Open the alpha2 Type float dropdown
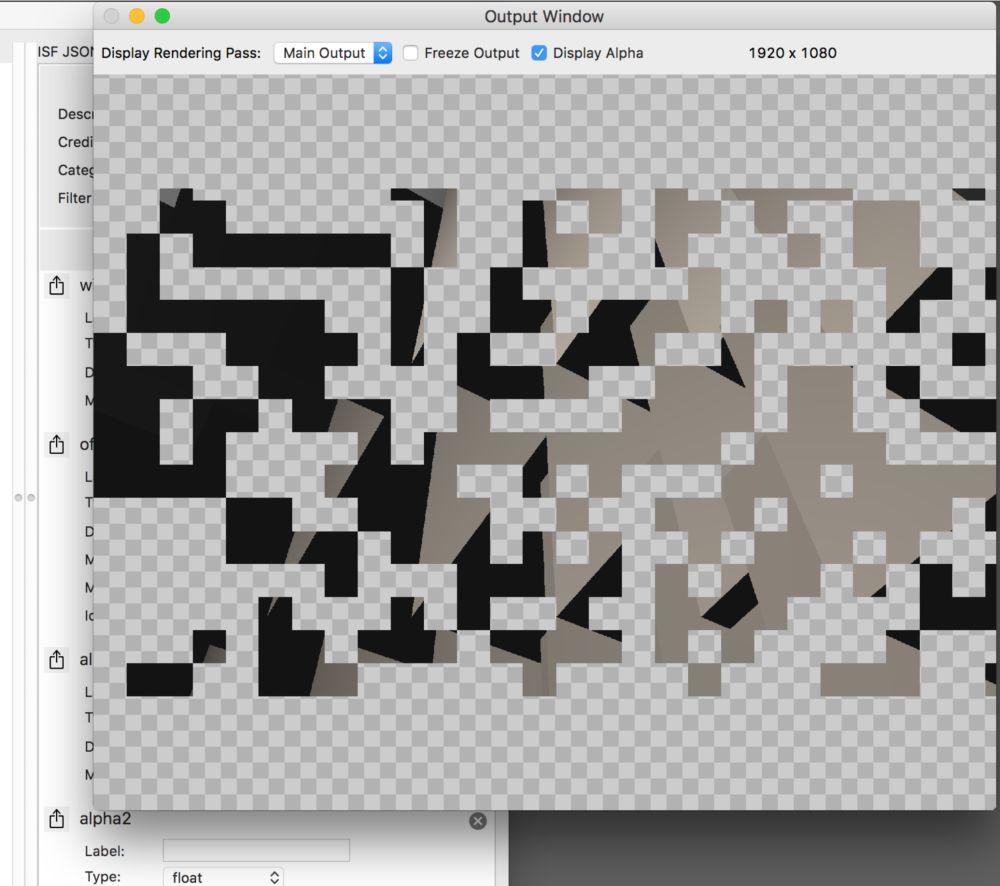The height and width of the screenshot is (886, 1000). click(223, 878)
